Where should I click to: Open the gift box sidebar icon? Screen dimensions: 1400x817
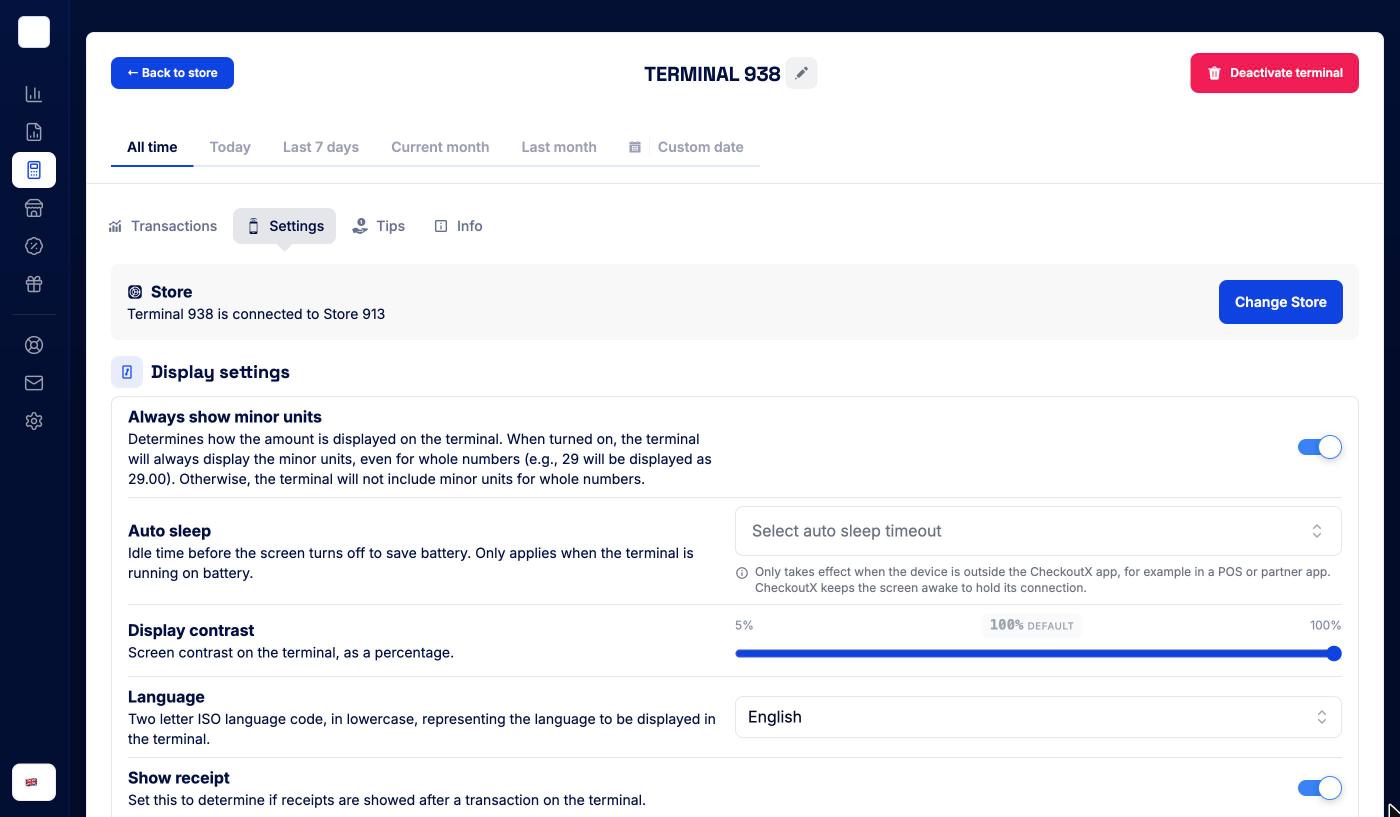point(34,284)
